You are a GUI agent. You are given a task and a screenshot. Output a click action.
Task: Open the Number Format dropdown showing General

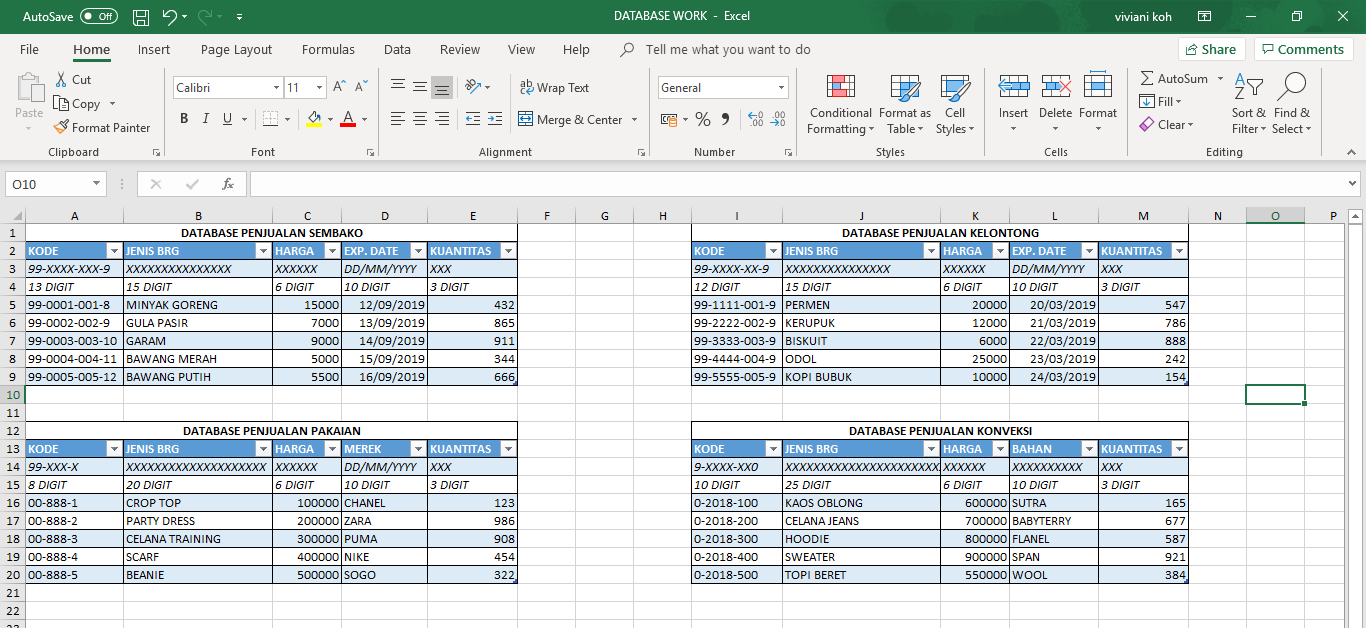[x=722, y=87]
